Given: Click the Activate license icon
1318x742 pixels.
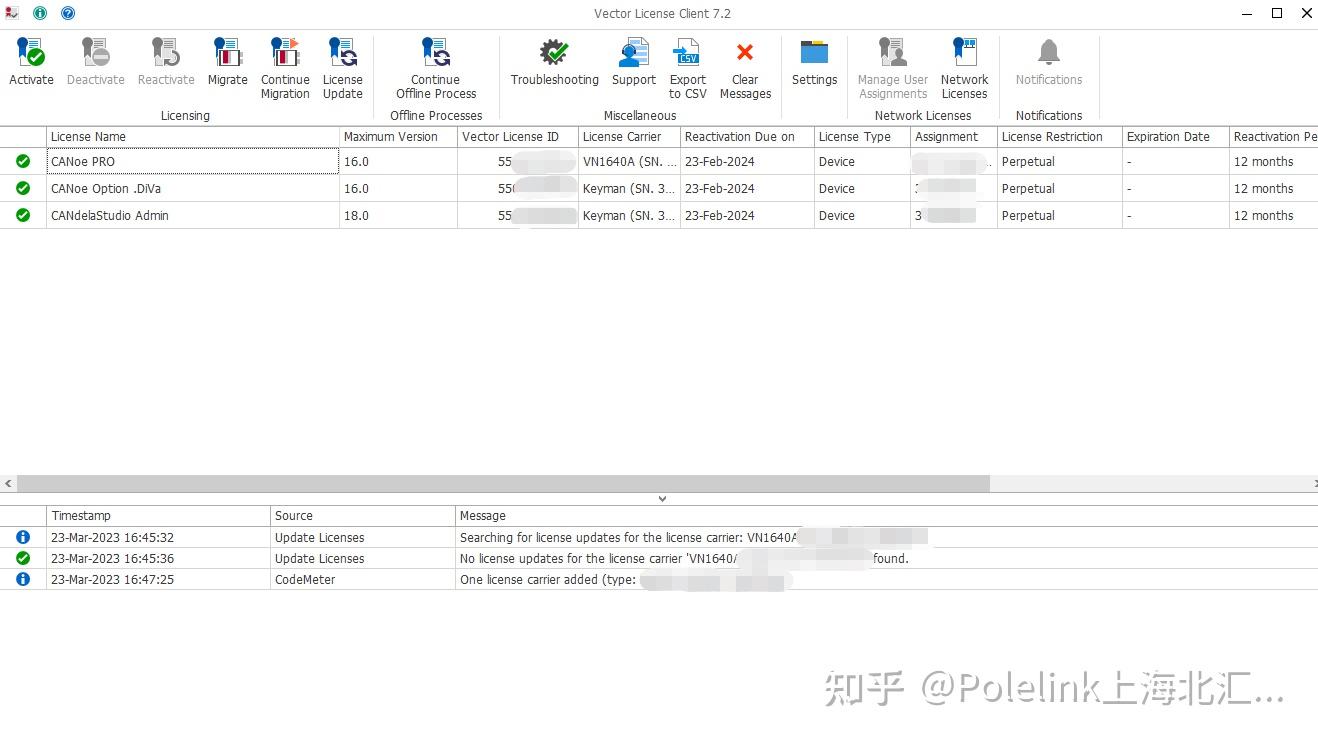Looking at the screenshot, I should click(31, 60).
